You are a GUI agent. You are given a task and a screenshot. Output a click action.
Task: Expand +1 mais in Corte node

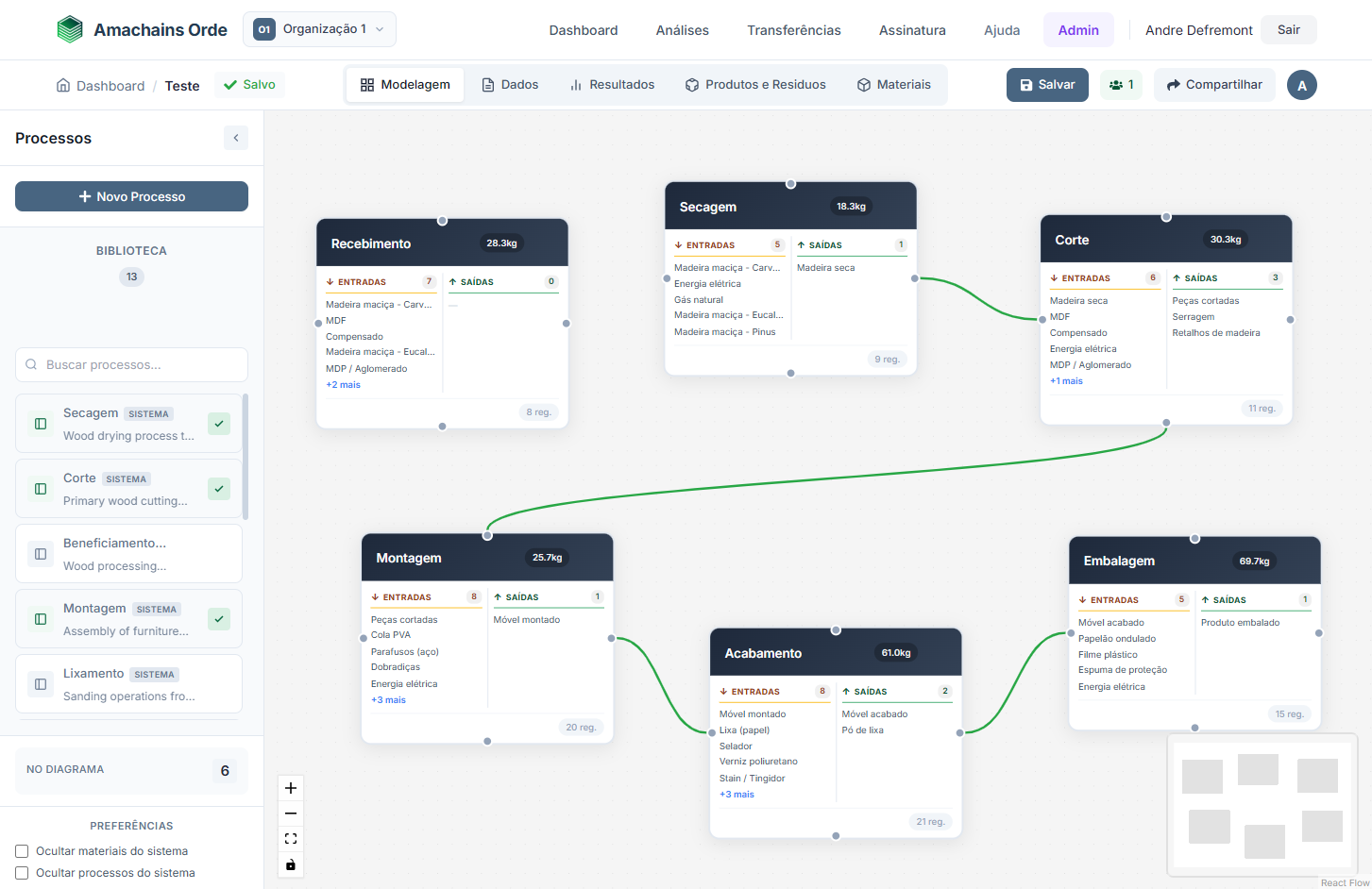tap(1066, 381)
